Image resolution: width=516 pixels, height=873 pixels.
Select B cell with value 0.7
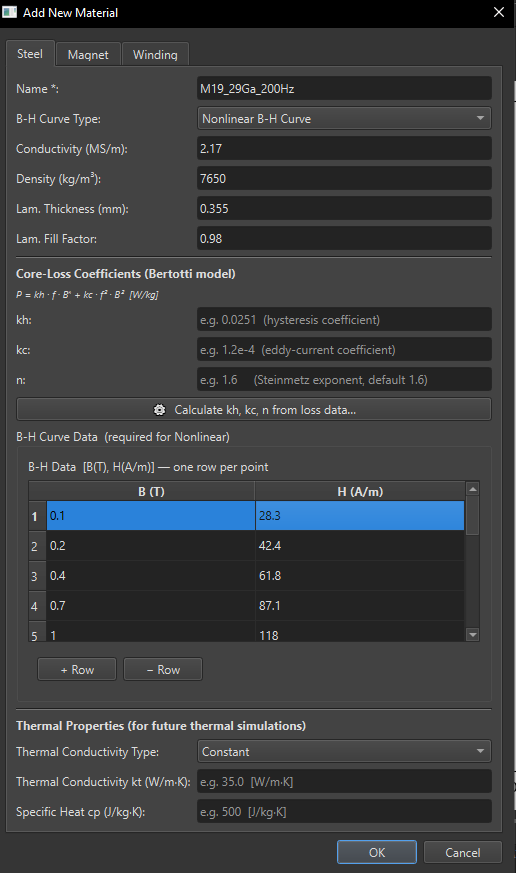point(151,606)
